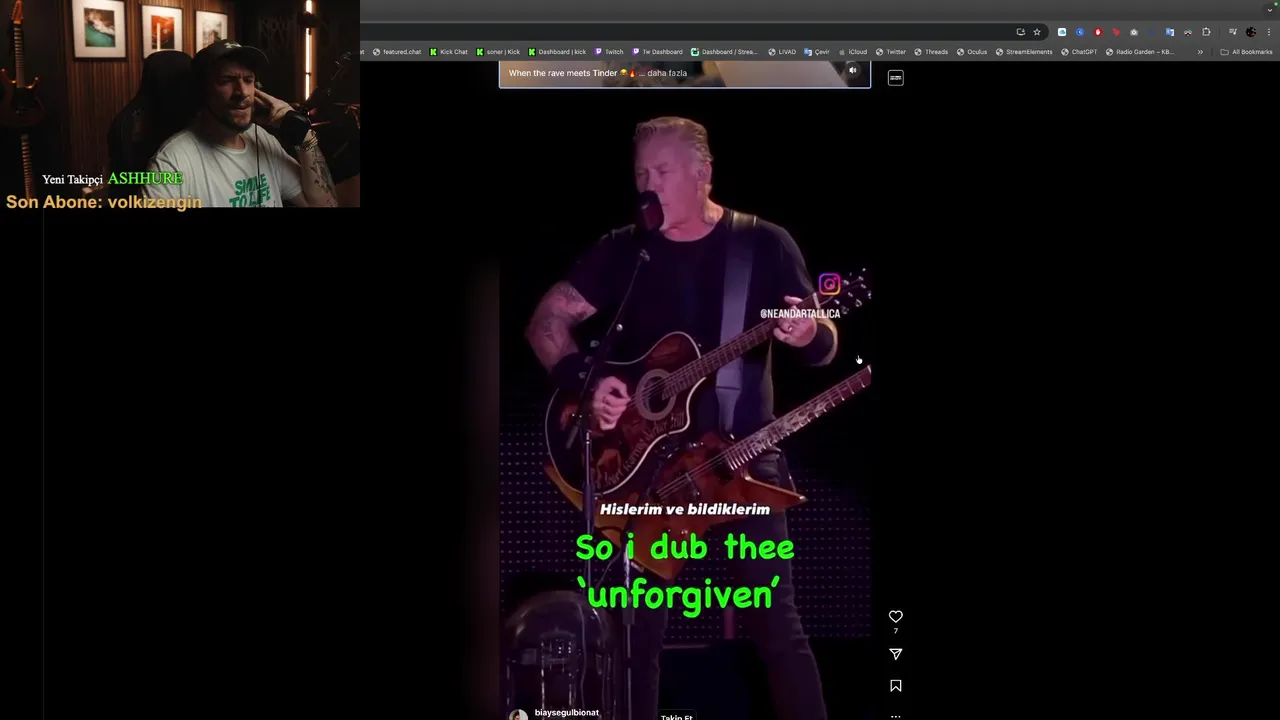The width and height of the screenshot is (1280, 720).
Task: Open Chrome's three-dot menu
Action: pos(1269,32)
